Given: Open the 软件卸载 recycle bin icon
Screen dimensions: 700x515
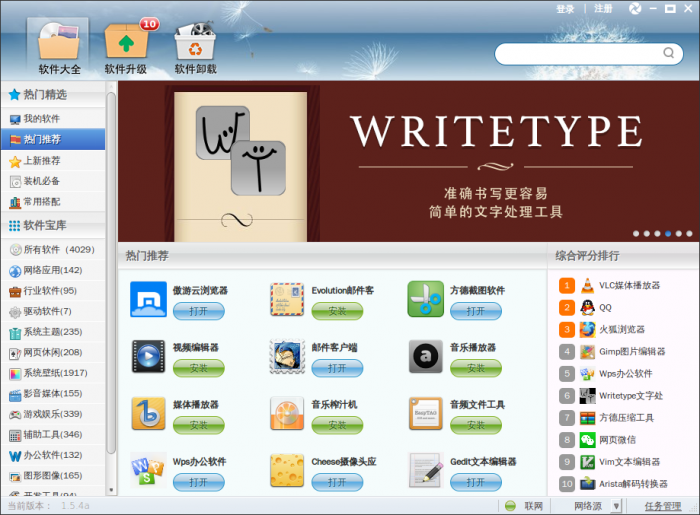Looking at the screenshot, I should [195, 45].
